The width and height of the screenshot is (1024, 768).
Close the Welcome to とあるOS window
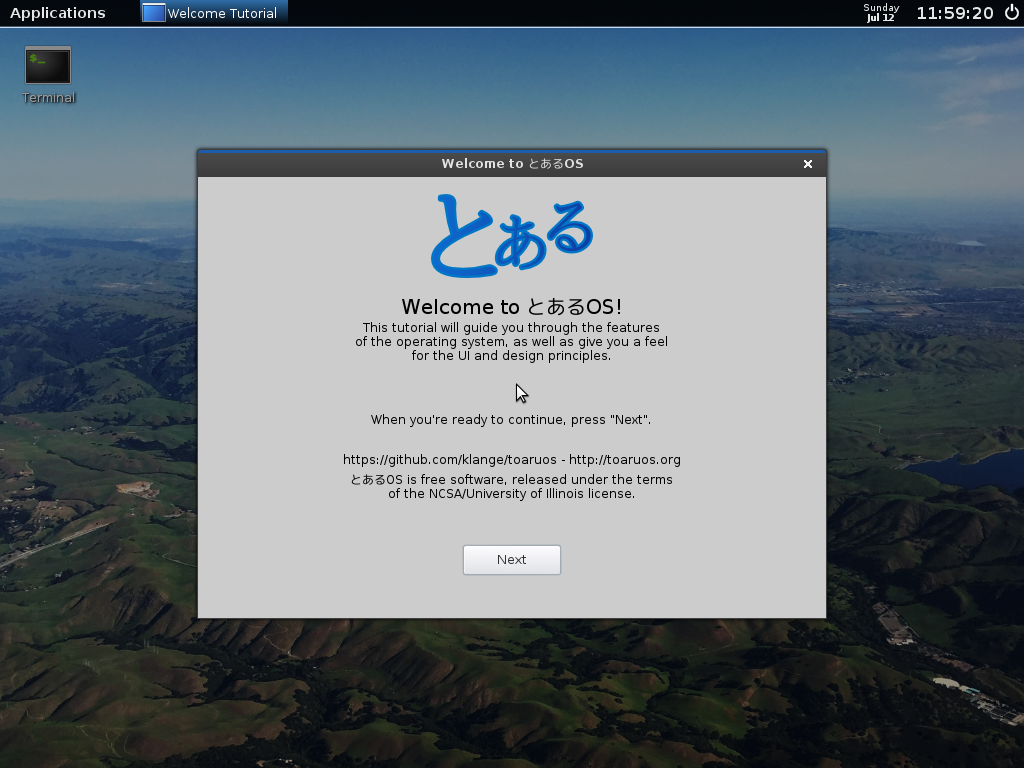click(808, 164)
